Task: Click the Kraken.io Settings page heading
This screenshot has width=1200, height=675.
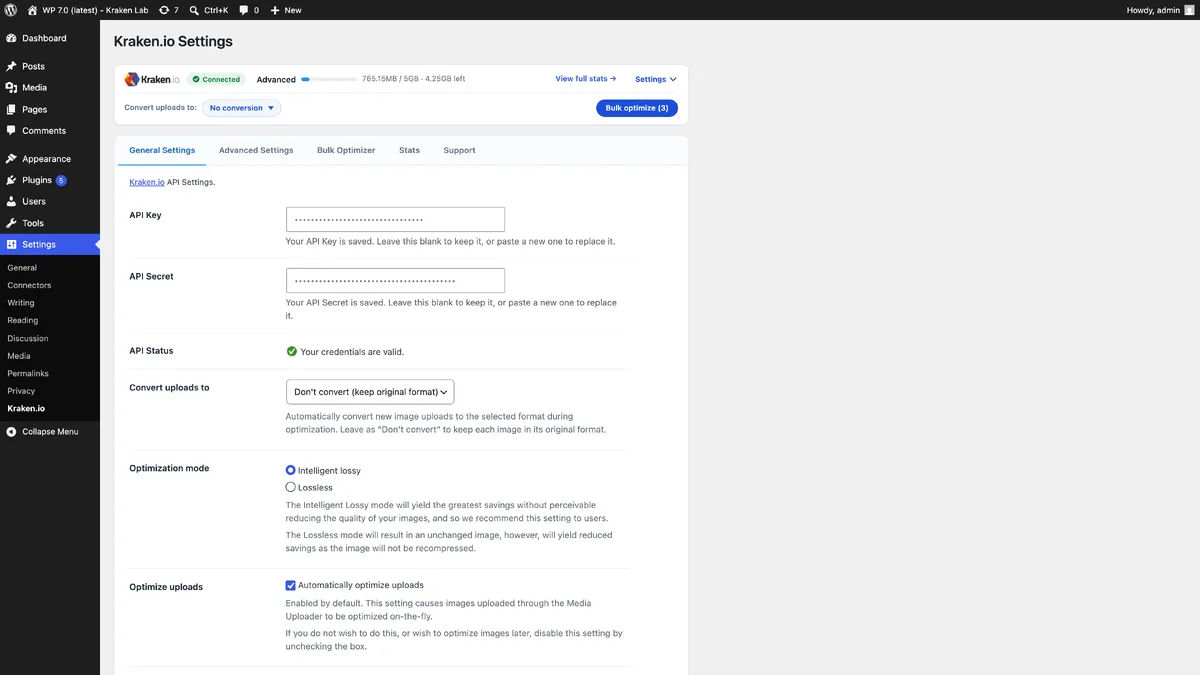Action: click(173, 42)
